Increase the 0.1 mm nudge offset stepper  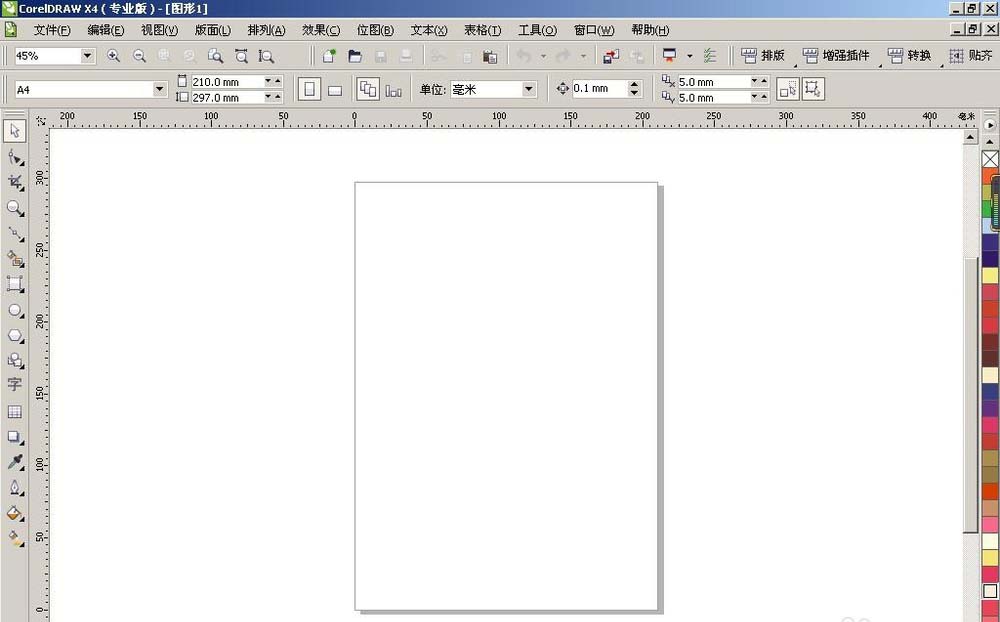point(633,84)
